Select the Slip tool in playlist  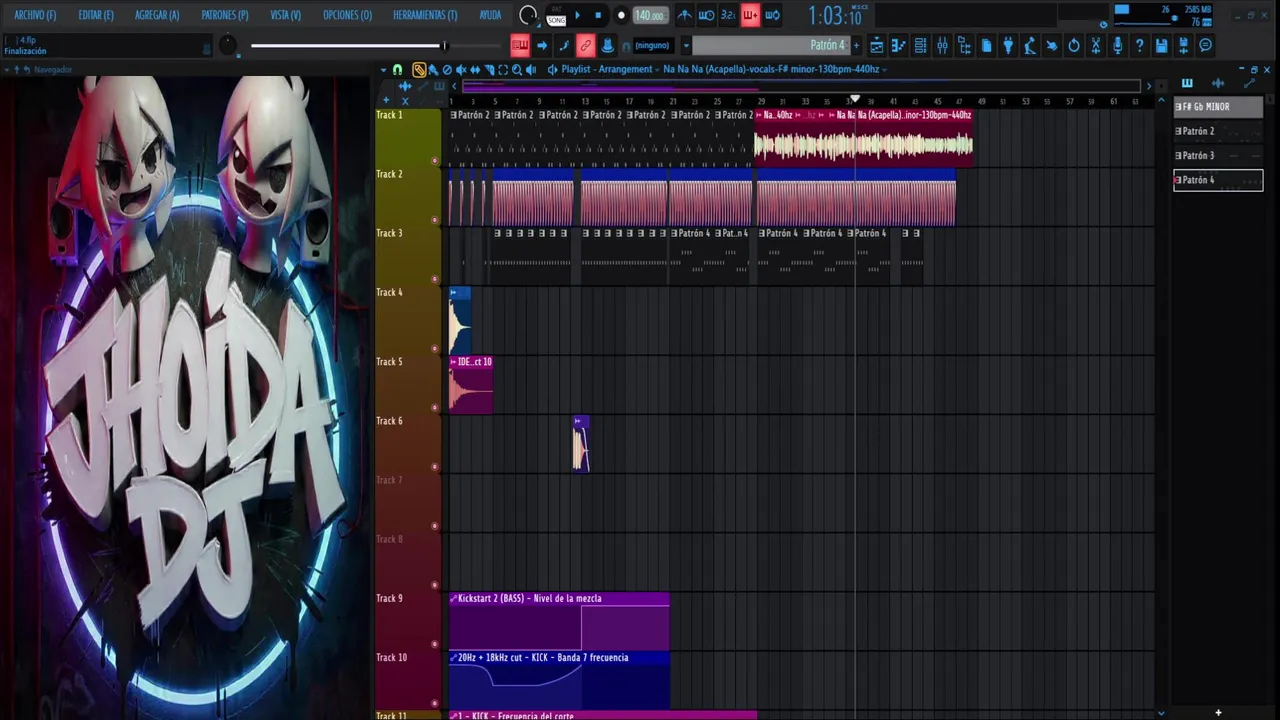(x=475, y=69)
